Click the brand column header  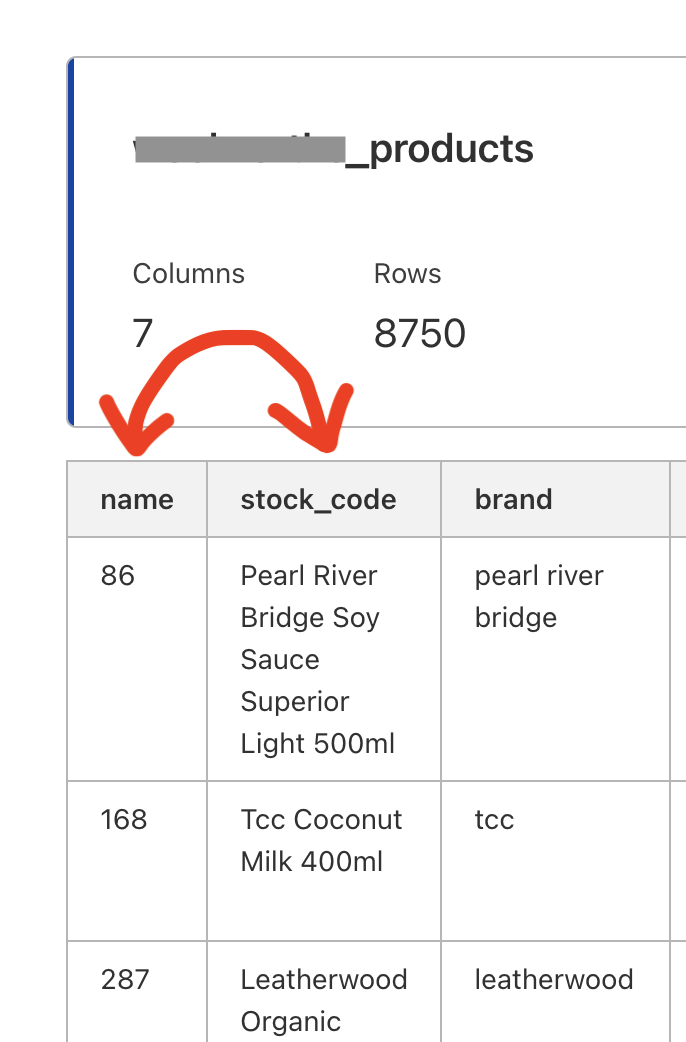513,500
